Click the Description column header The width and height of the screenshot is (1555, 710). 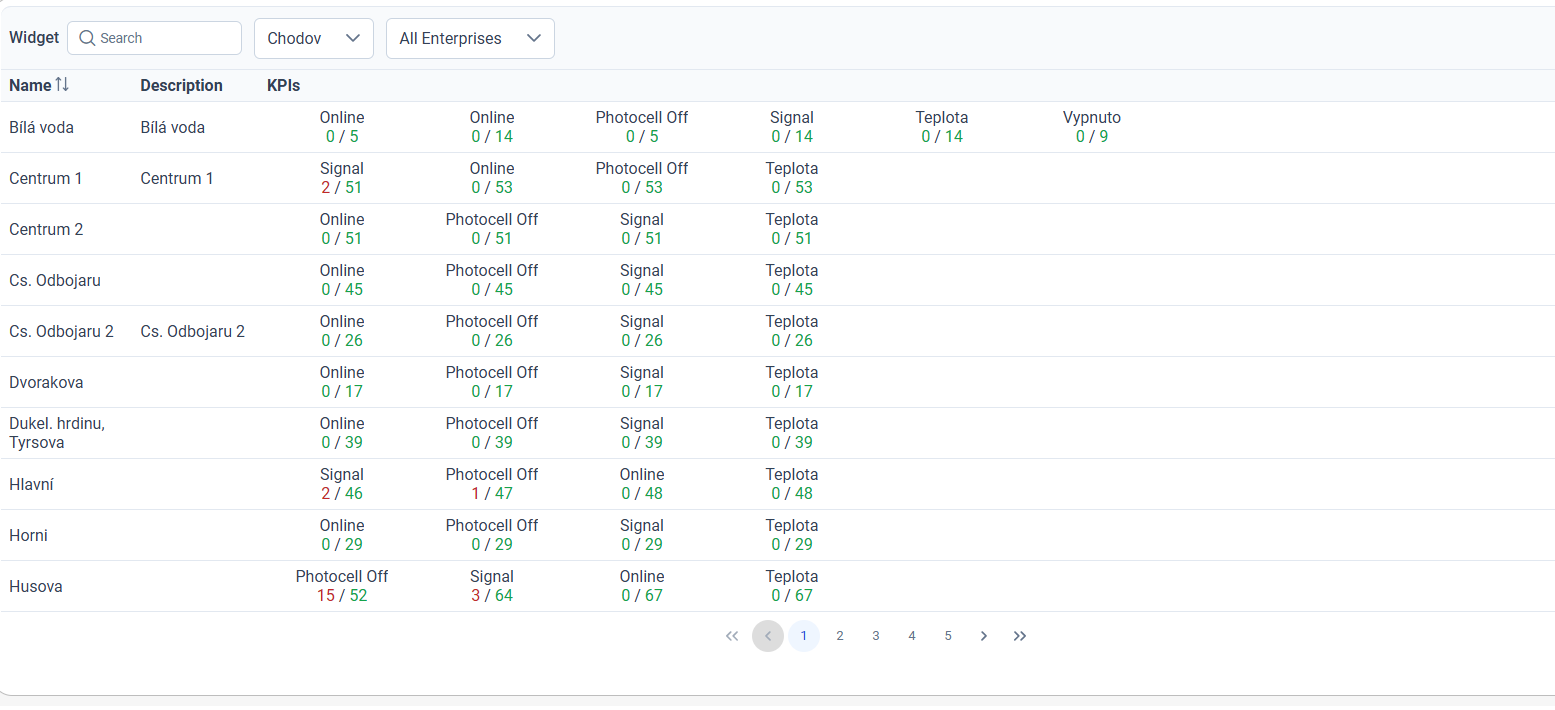181,85
